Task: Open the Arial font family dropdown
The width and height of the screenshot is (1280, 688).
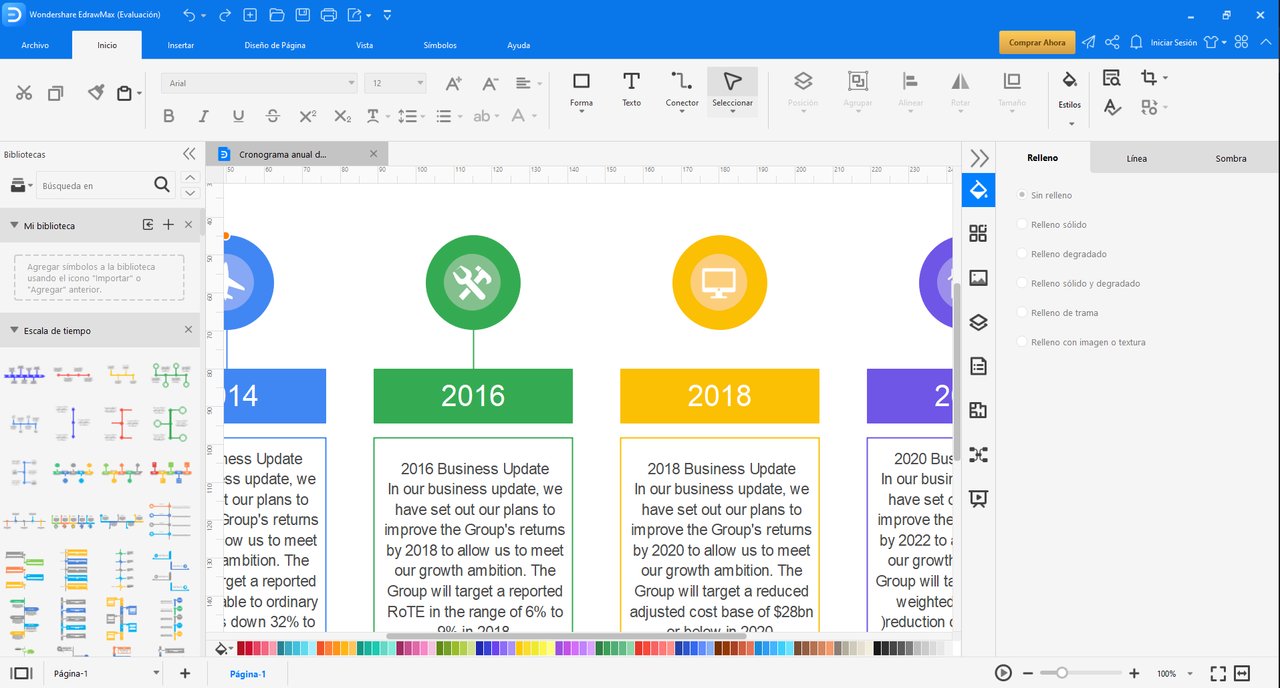Action: point(259,83)
